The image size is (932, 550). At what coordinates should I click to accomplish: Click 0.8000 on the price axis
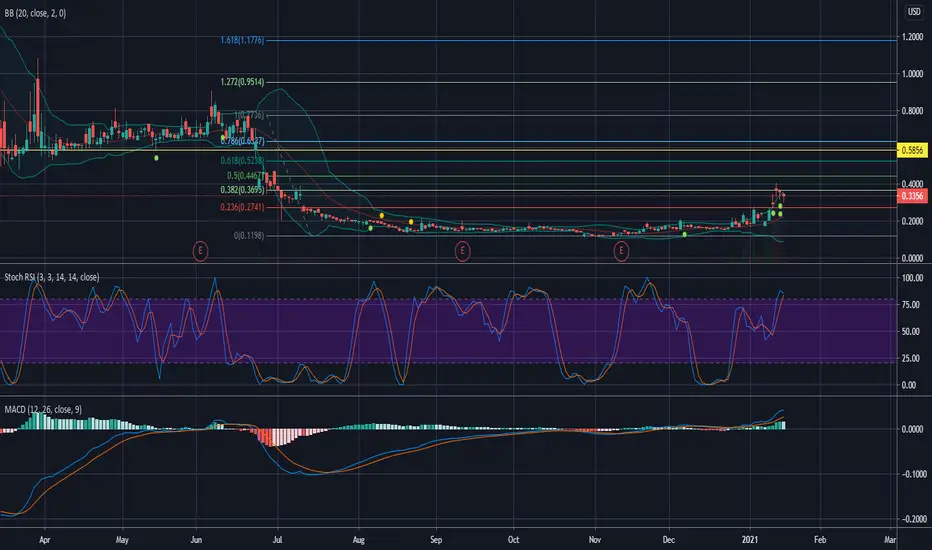pyautogui.click(x=912, y=111)
